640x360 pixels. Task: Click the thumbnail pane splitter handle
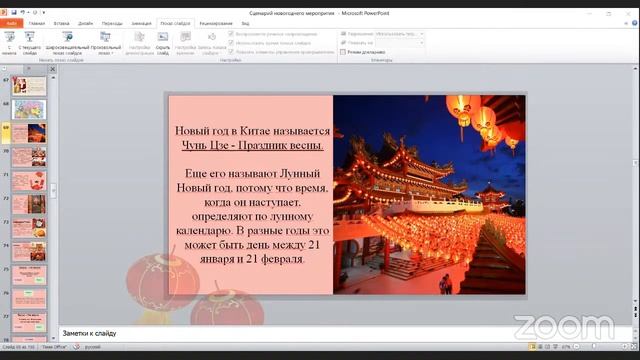pos(53,191)
